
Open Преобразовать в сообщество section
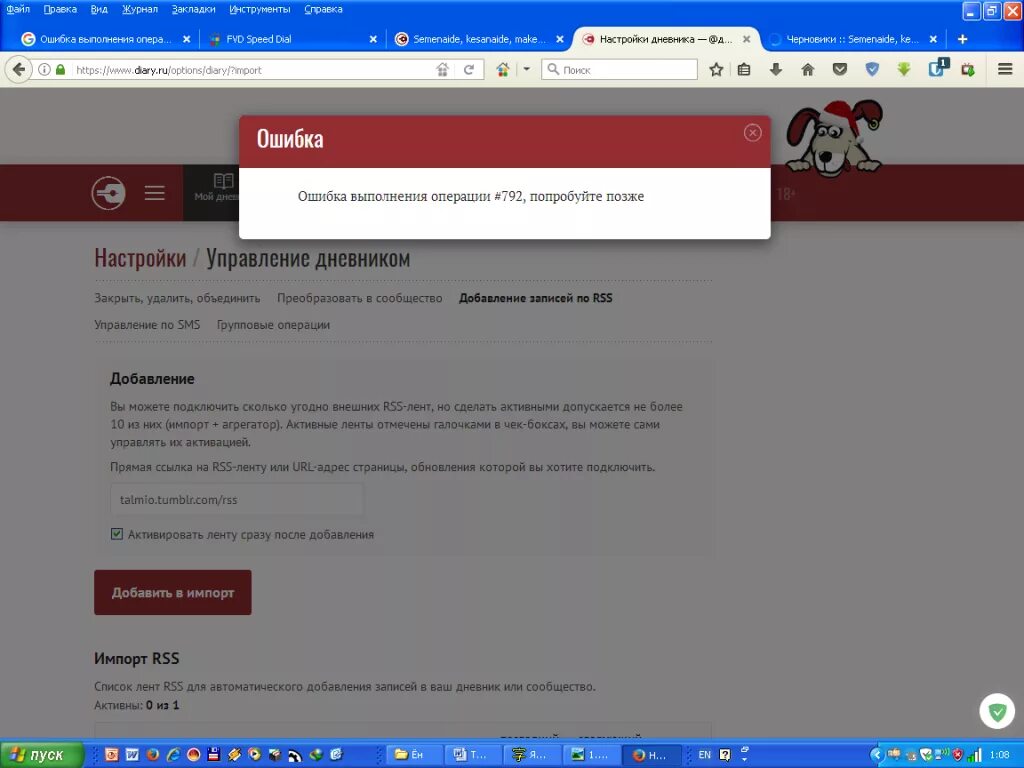tap(360, 298)
